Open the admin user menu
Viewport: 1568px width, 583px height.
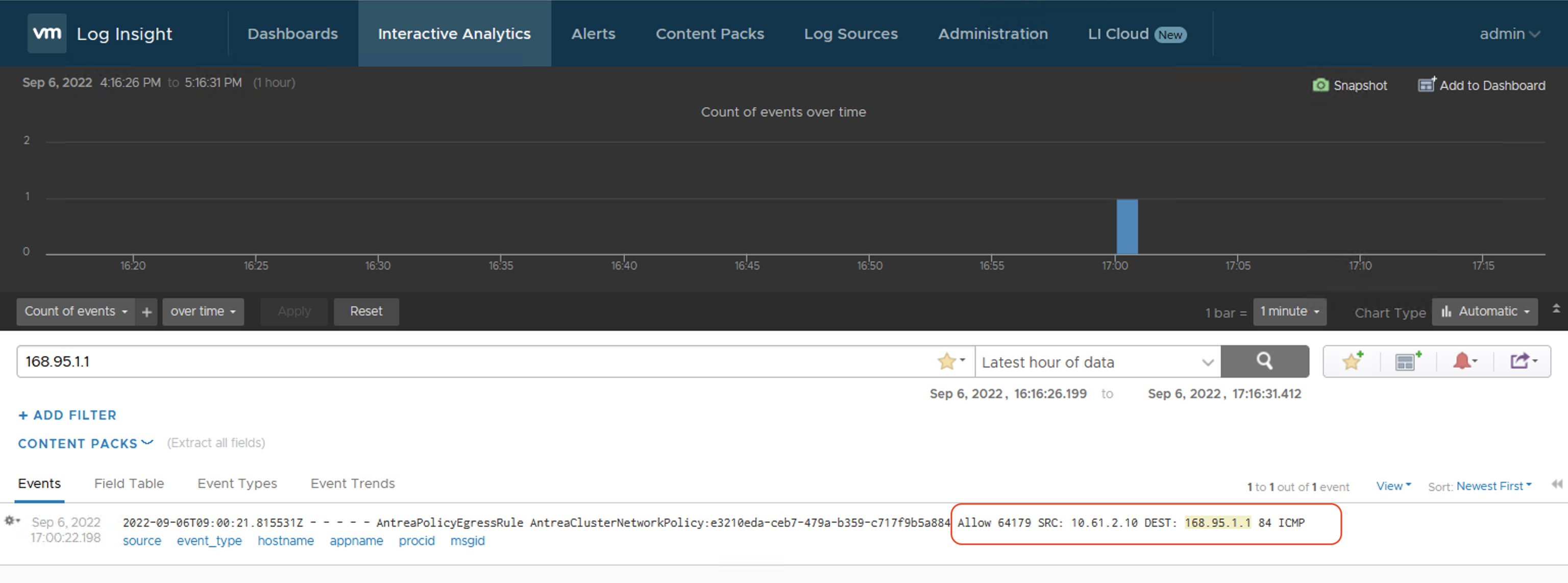pyautogui.click(x=1510, y=34)
